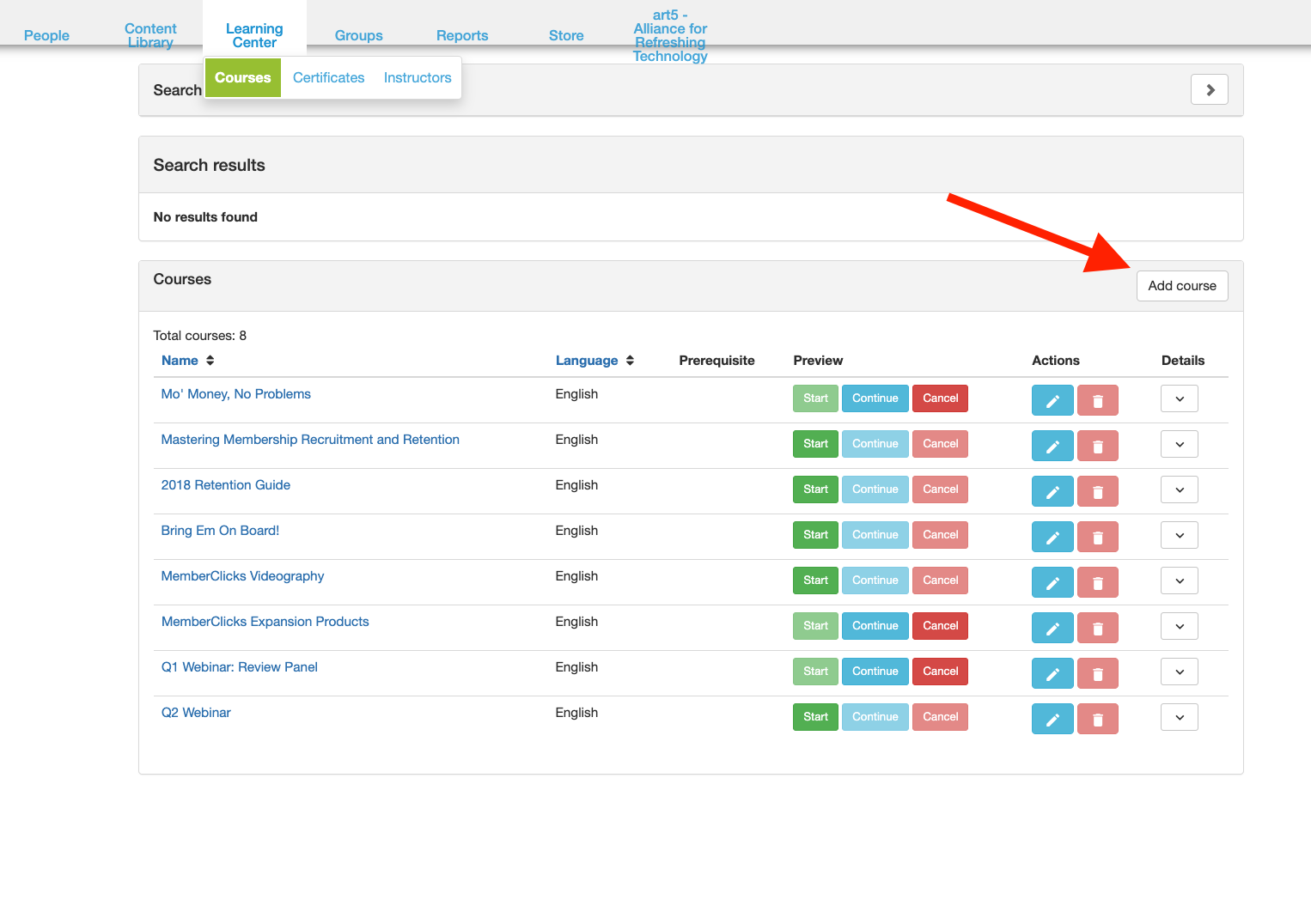Image resolution: width=1311 pixels, height=924 pixels.
Task: Open the Reports menu
Action: (461, 35)
